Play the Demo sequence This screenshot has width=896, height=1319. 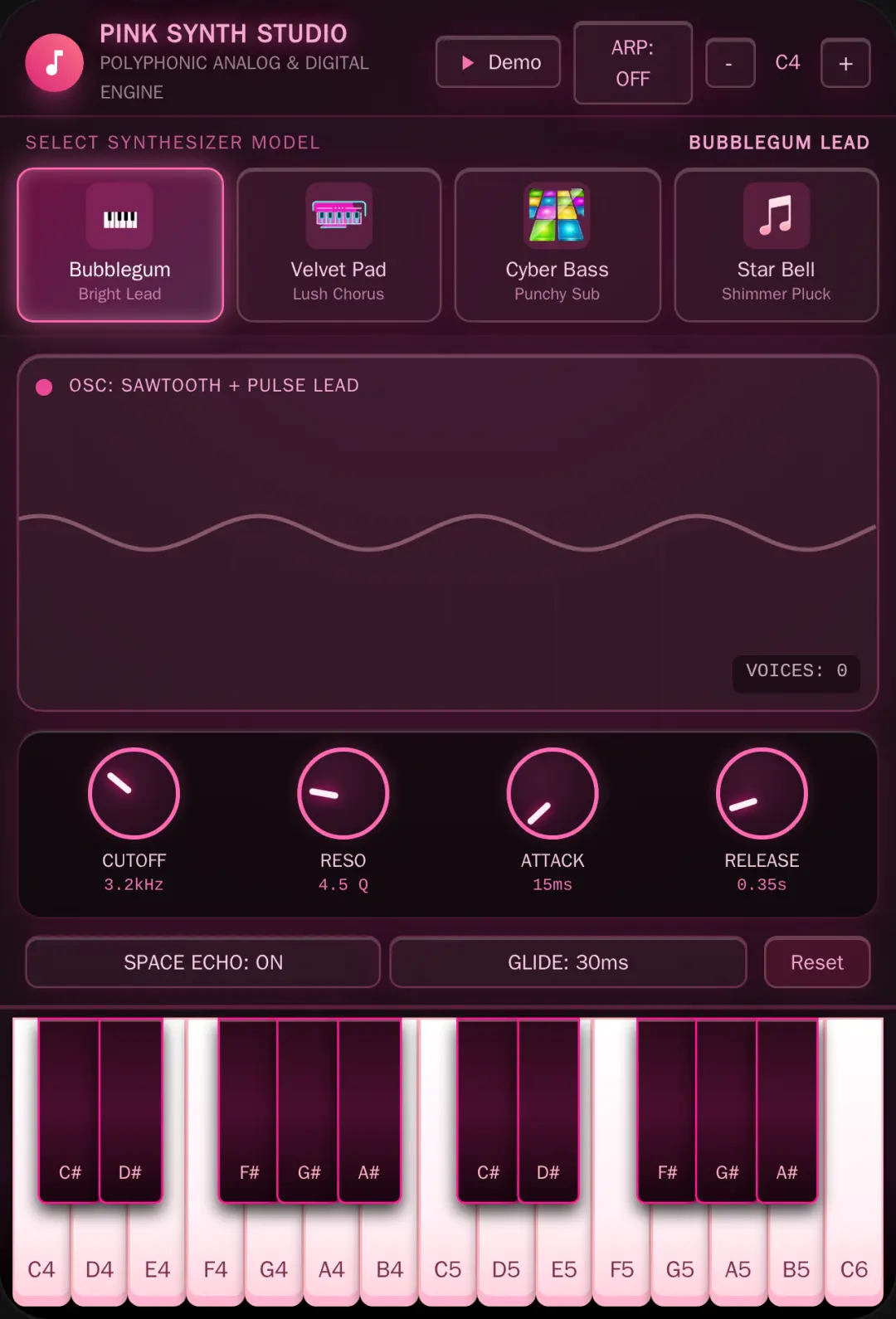(x=498, y=62)
